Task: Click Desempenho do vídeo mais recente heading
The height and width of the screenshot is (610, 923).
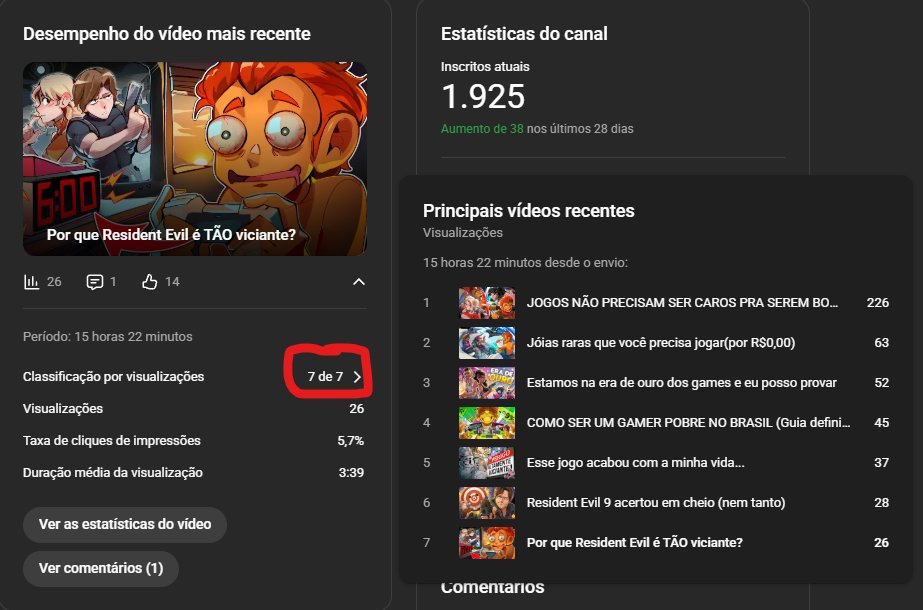Action: (167, 34)
